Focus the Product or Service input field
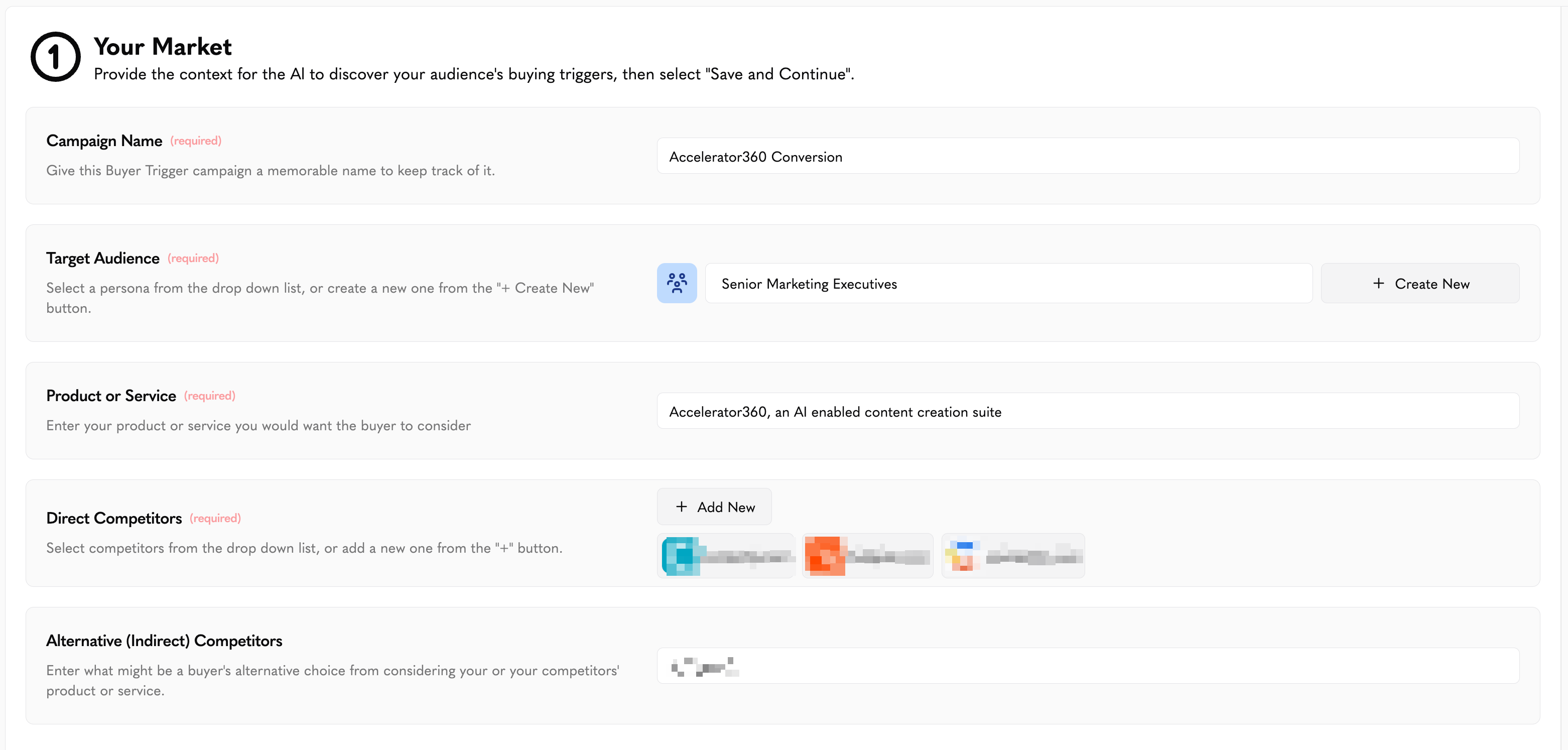Image resolution: width=1568 pixels, height=750 pixels. point(1088,411)
